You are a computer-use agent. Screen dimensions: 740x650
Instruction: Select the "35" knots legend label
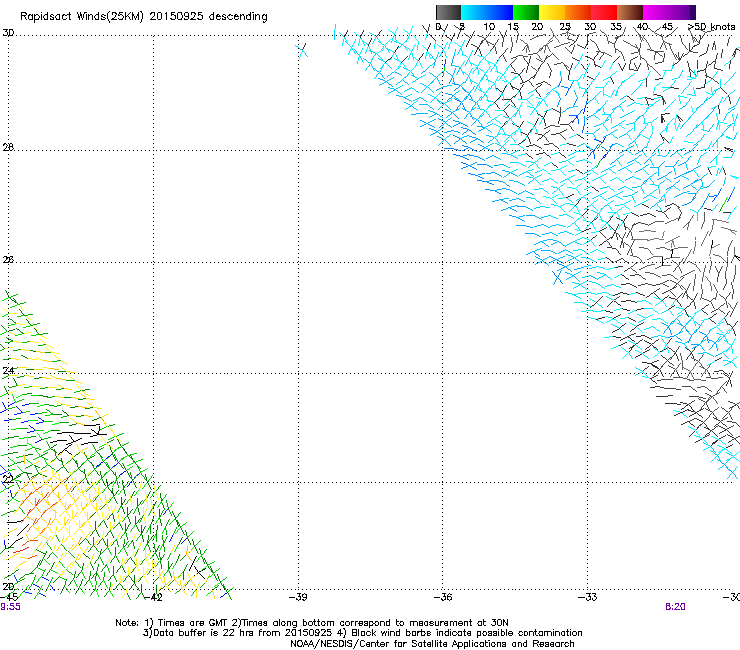pos(616,27)
